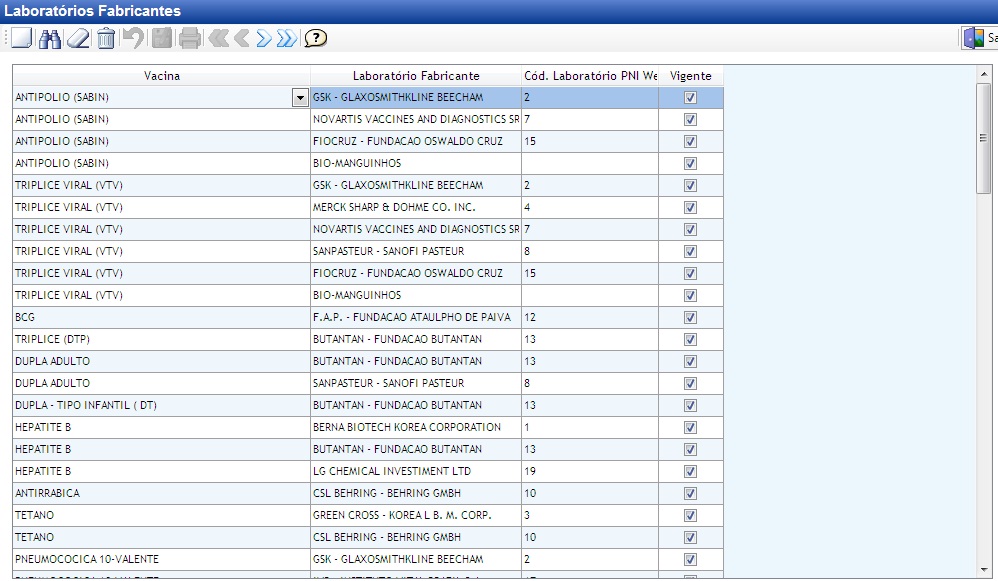
Task: Toggle Vigente for PNEUMOCOCICA 10-VALENTE GSK row
Action: click(x=690, y=559)
